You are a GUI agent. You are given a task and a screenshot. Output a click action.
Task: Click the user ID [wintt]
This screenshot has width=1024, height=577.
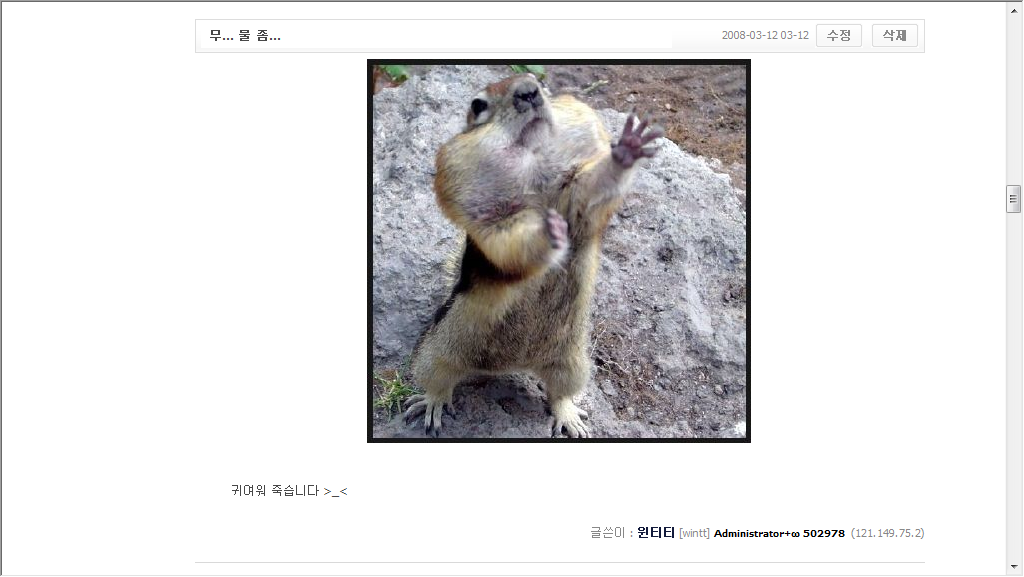click(694, 533)
